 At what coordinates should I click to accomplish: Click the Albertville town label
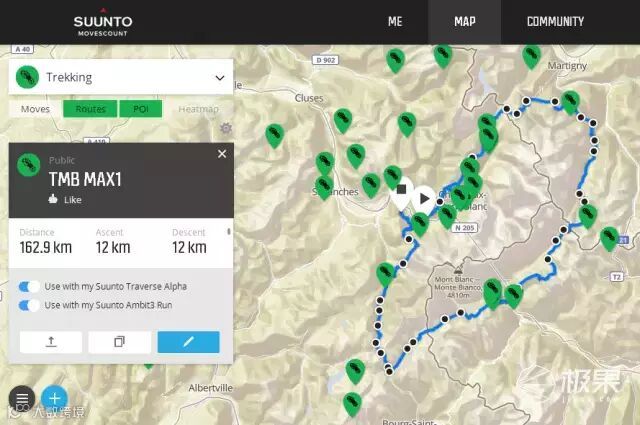[211, 388]
